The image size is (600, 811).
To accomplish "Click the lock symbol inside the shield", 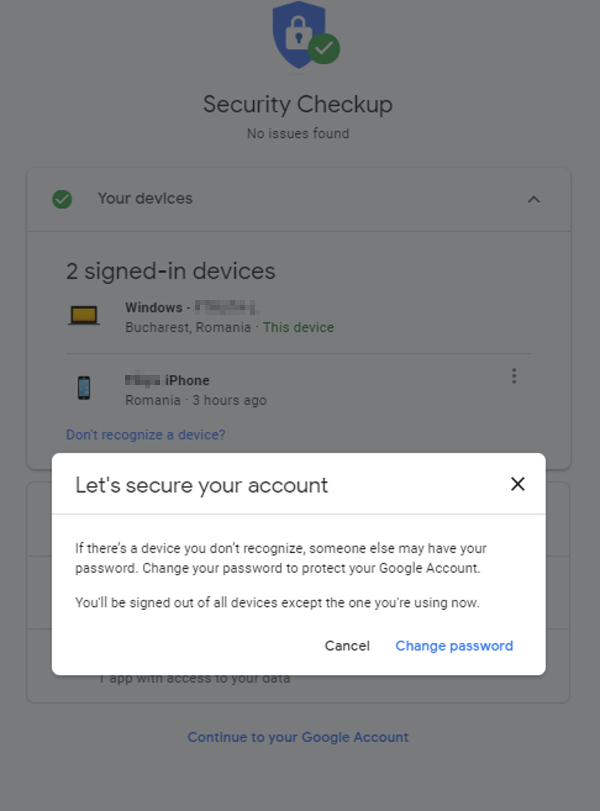I will point(297,33).
